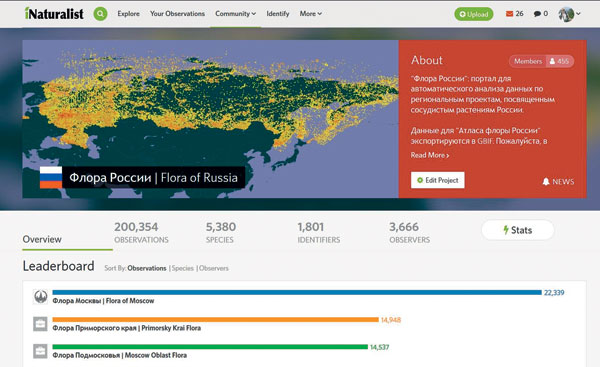This screenshot has width=600, height=367.
Task: Click the Primorsky Krai Flora project icon
Action: (x=41, y=324)
